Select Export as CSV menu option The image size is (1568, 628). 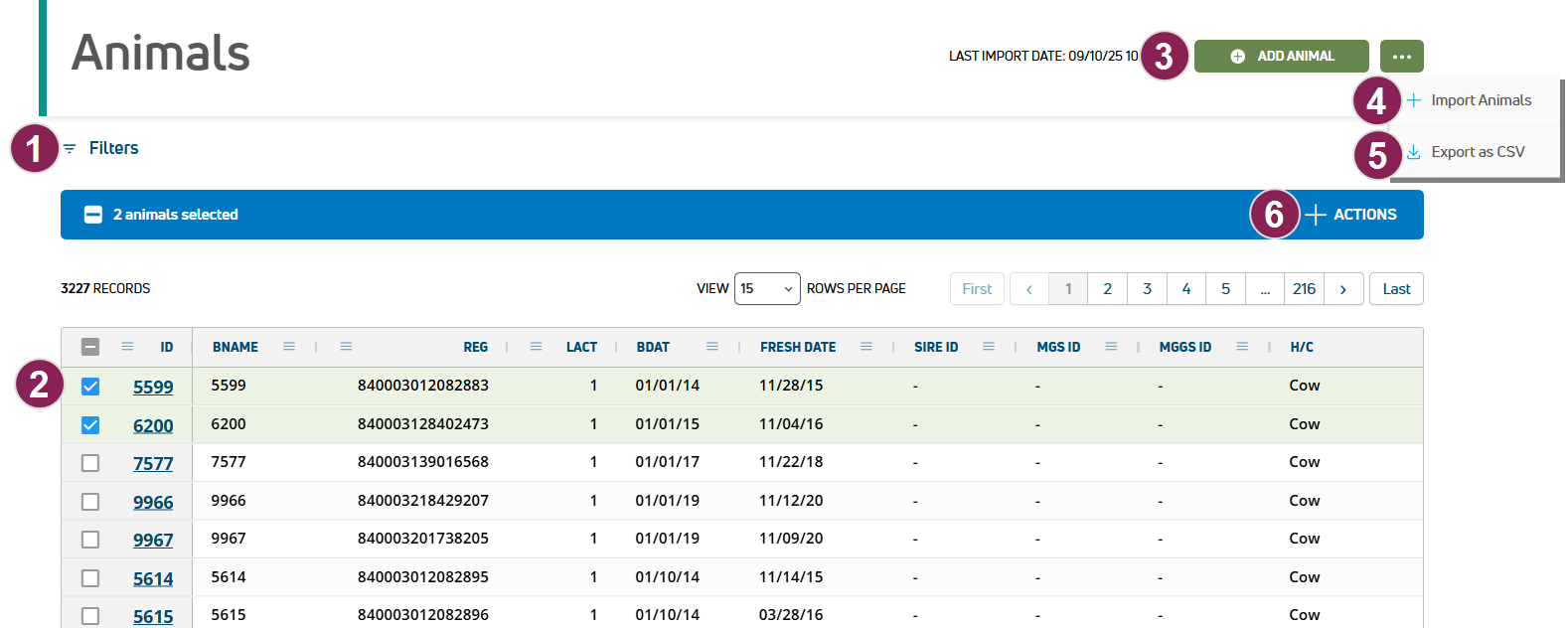click(1477, 152)
